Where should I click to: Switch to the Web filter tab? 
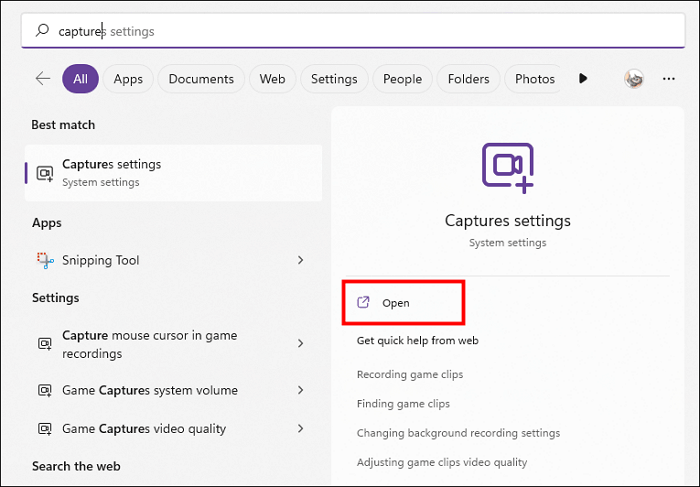pyautogui.click(x=272, y=79)
